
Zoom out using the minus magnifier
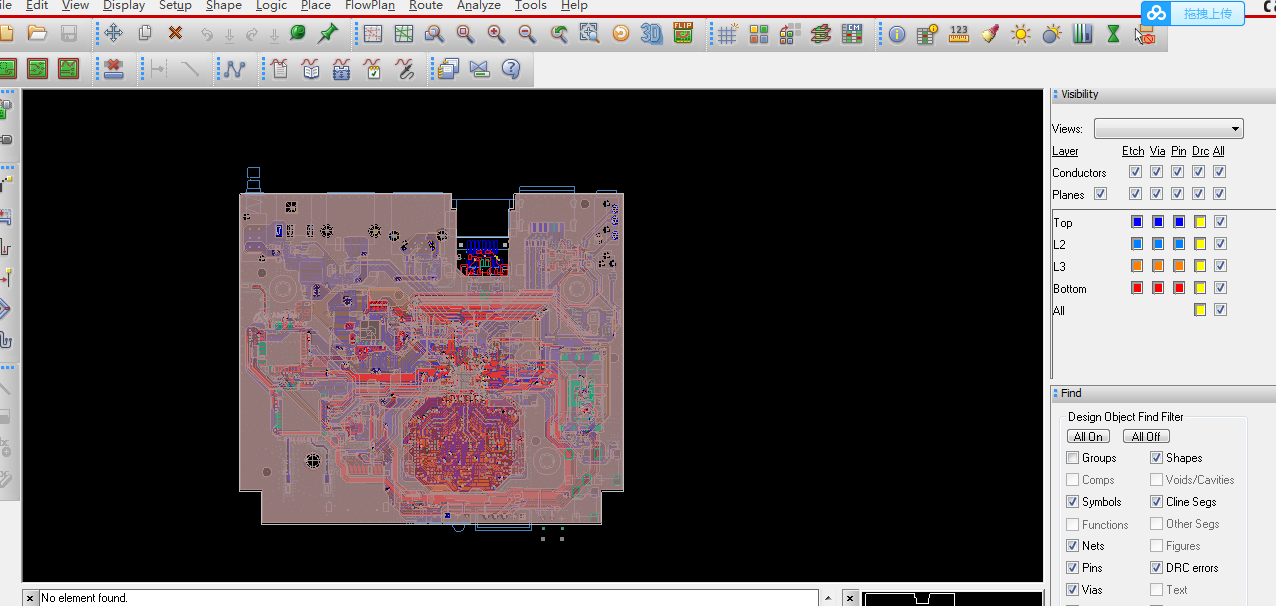tap(527, 33)
